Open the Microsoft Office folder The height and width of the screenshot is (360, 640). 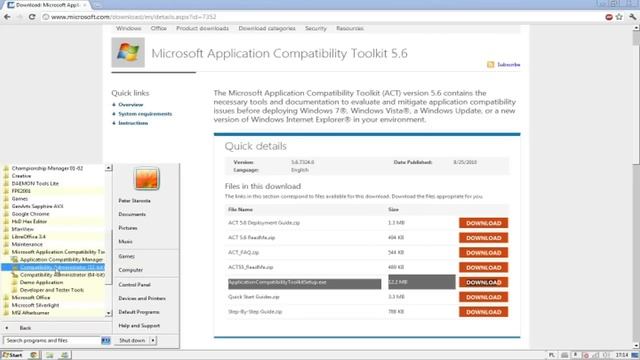31,298
